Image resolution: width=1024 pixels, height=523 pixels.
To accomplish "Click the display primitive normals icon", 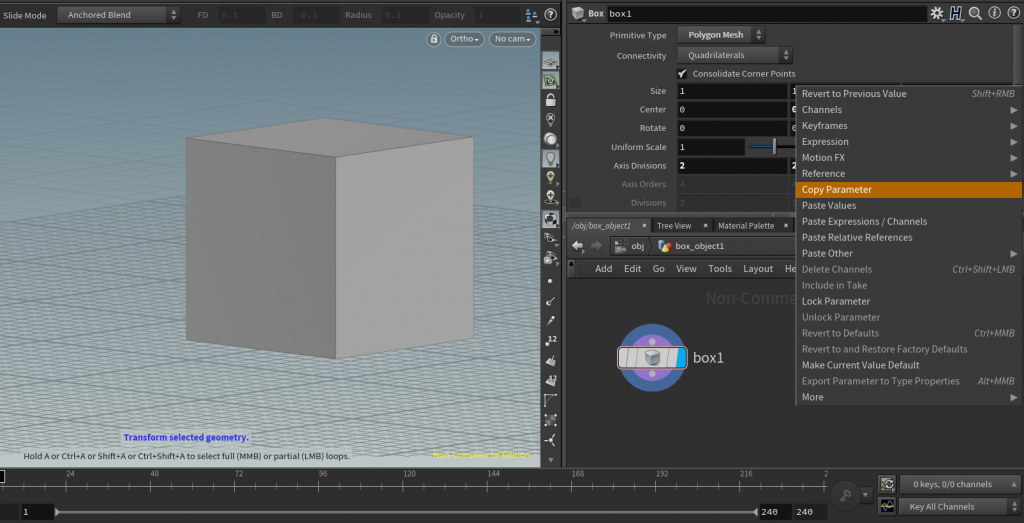I will [x=551, y=360].
